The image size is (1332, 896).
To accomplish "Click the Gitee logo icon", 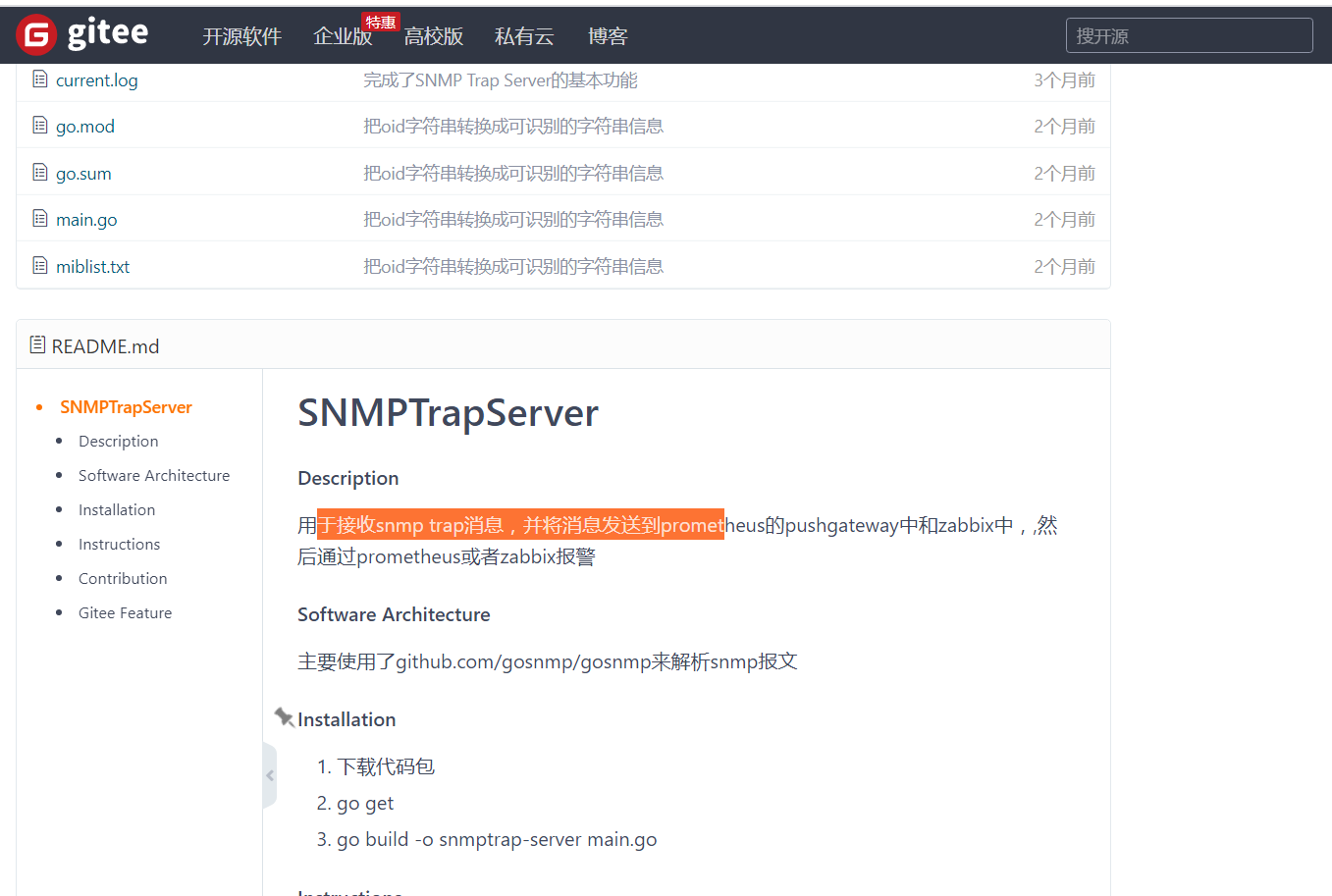I will coord(36,35).
